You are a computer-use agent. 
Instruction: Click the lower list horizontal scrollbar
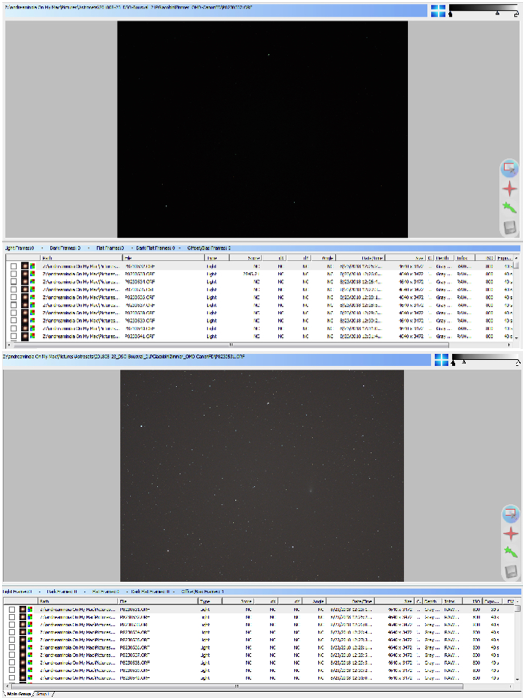[237, 686]
